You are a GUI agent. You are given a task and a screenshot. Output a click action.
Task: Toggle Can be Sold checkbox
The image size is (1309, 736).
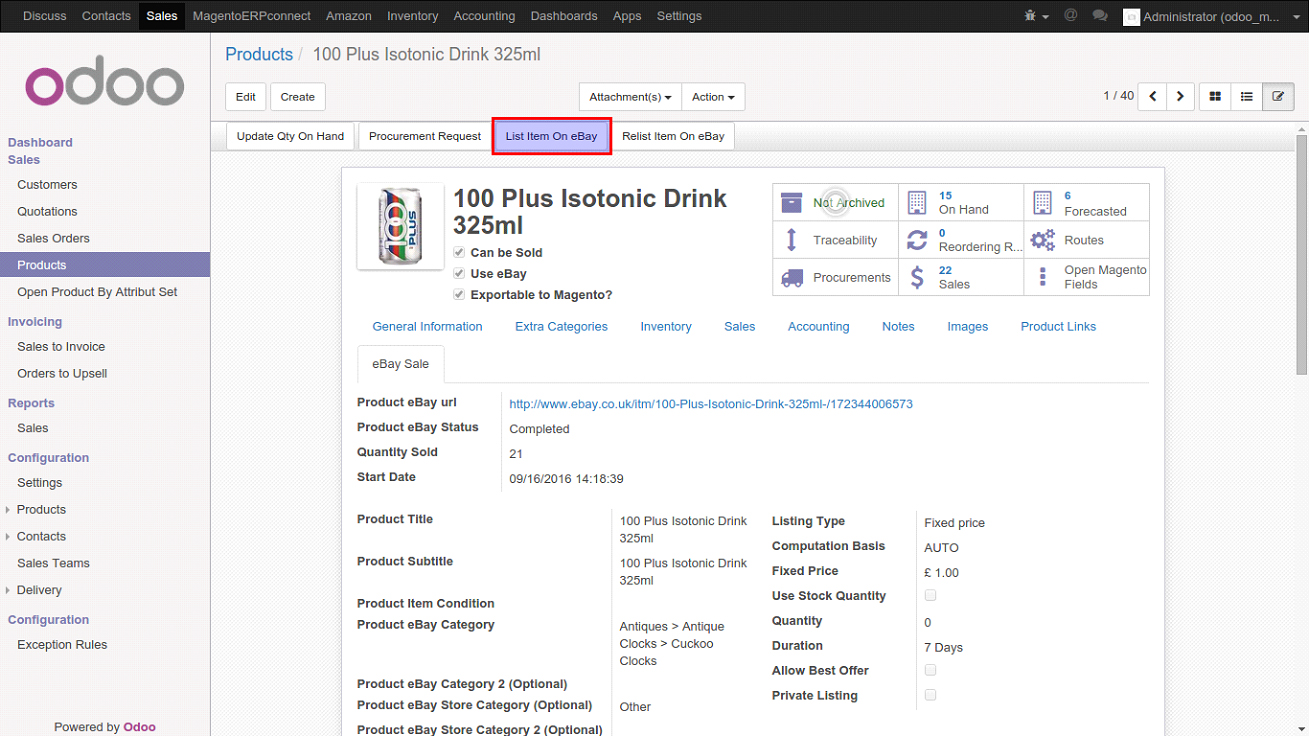459,253
